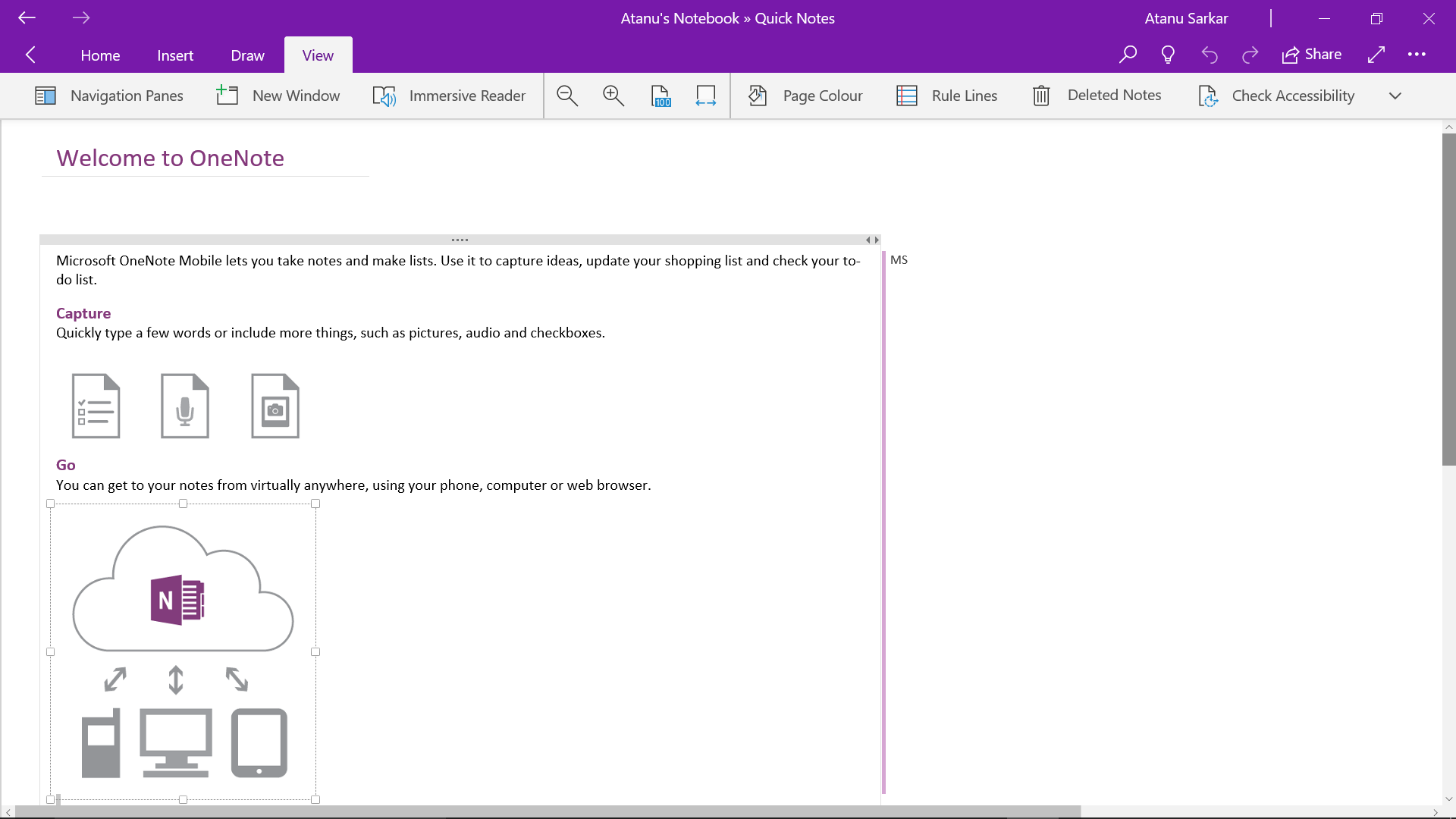Image resolution: width=1456 pixels, height=819 pixels.
Task: Open the search magnifier in title bar
Action: [1128, 55]
